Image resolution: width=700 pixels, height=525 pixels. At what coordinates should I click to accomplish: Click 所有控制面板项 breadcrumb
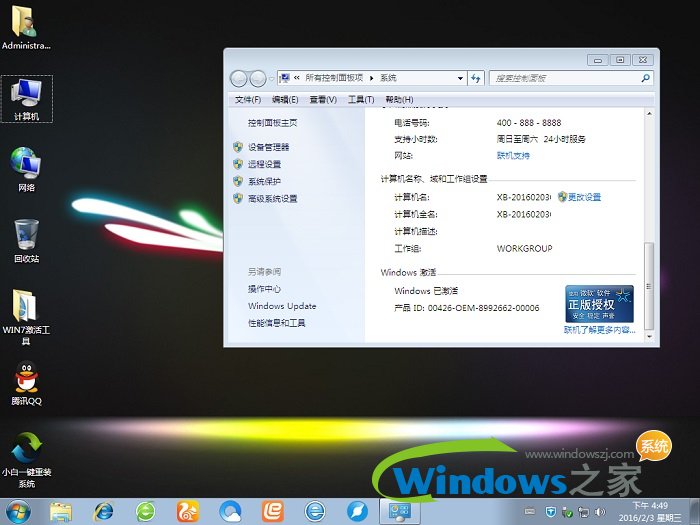pyautogui.click(x=334, y=78)
